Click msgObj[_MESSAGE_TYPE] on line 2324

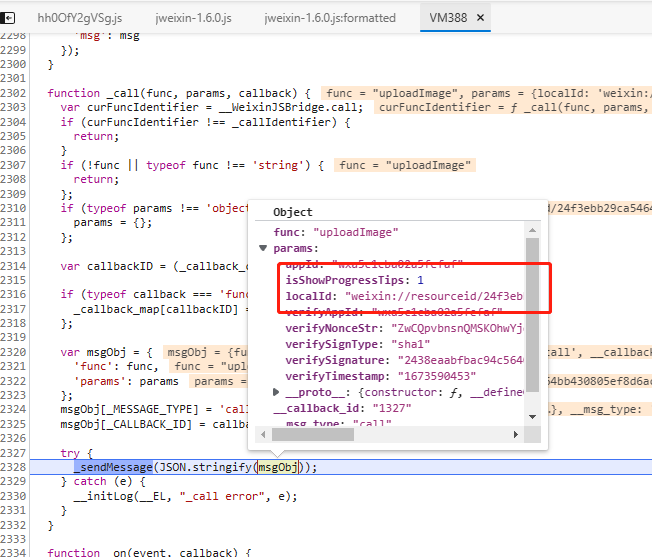[x=129, y=409]
